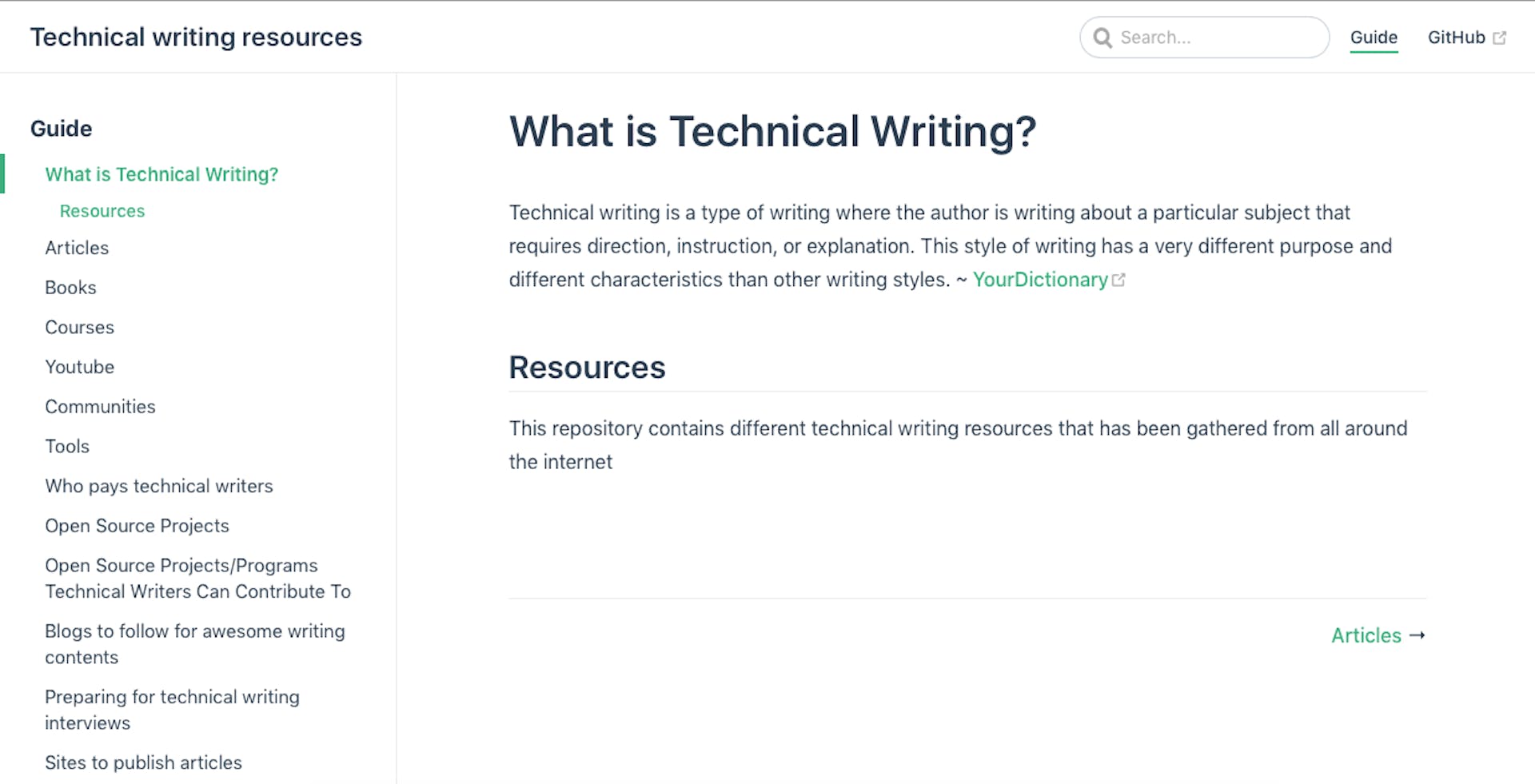This screenshot has width=1535, height=784.
Task: Click the search magnifier icon
Action: tap(1104, 37)
